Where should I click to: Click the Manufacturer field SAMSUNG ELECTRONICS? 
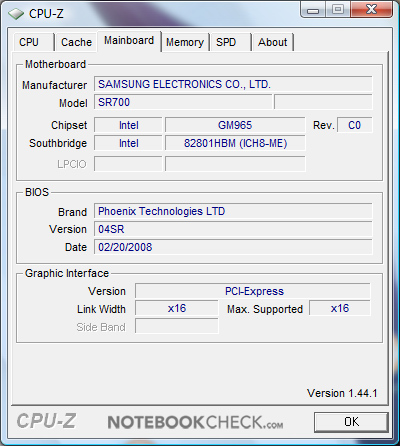(233, 84)
